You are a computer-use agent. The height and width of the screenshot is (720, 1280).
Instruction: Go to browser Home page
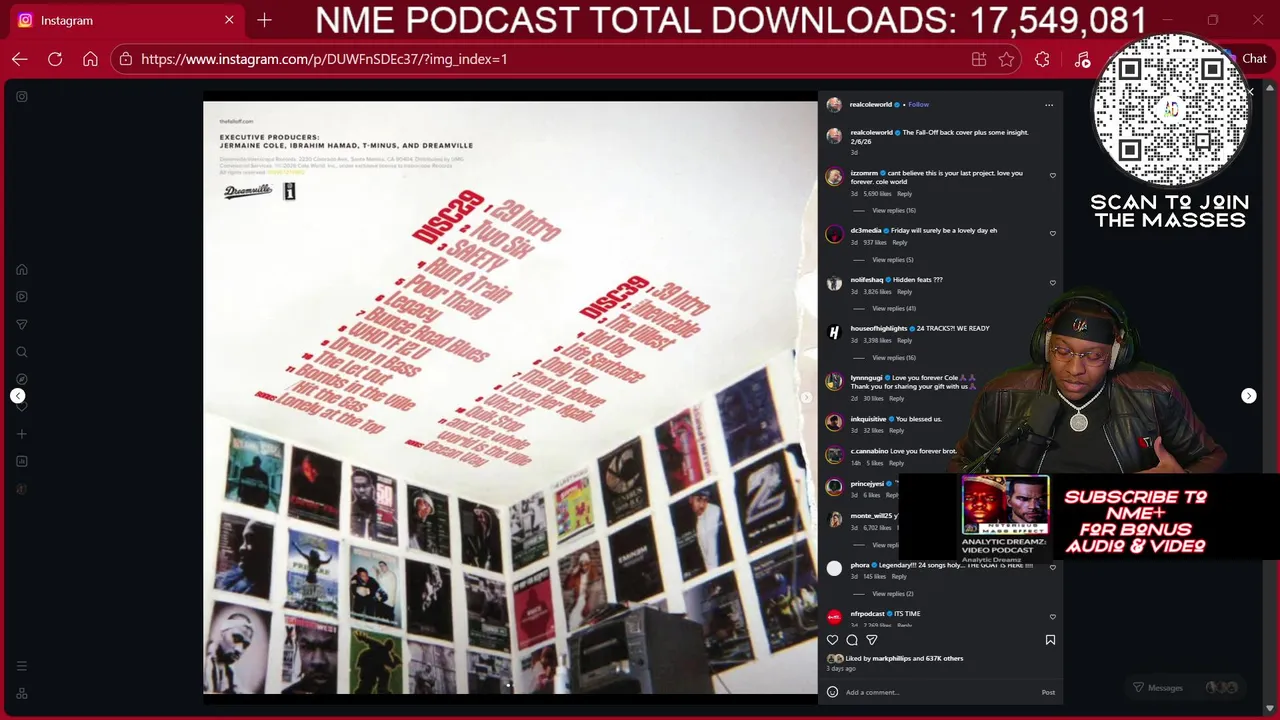[x=90, y=59]
